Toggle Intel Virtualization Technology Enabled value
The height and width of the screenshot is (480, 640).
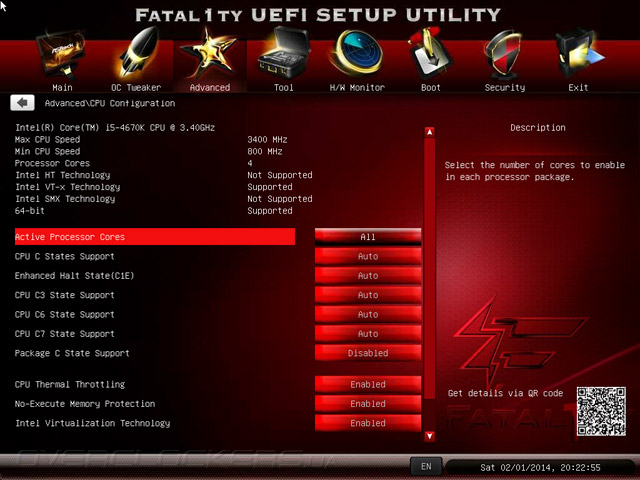[368, 423]
